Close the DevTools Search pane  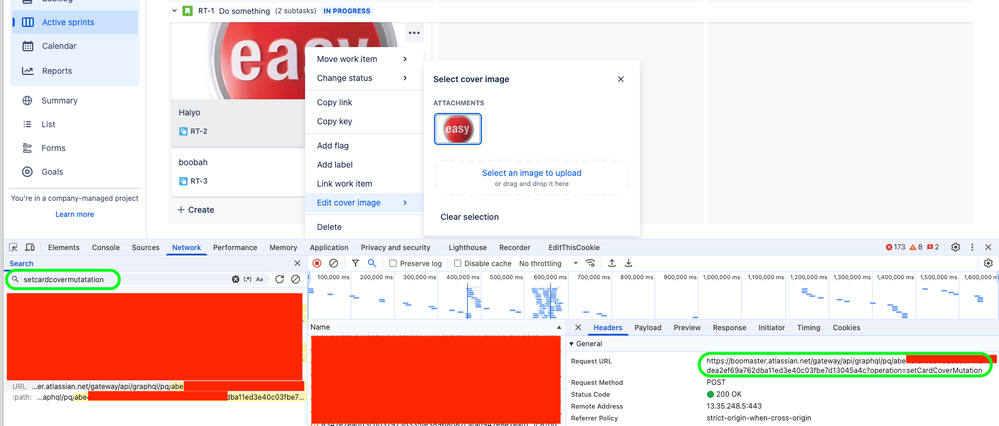pyautogui.click(x=297, y=263)
